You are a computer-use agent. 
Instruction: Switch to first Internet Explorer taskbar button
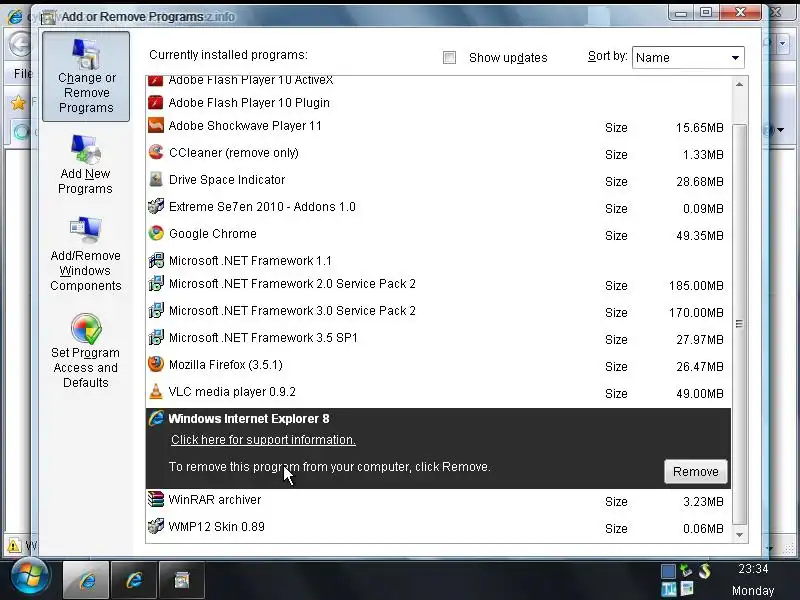[x=86, y=580]
